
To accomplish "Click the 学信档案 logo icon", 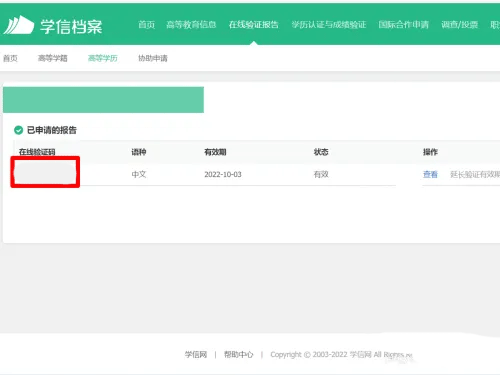I will click(x=19, y=25).
